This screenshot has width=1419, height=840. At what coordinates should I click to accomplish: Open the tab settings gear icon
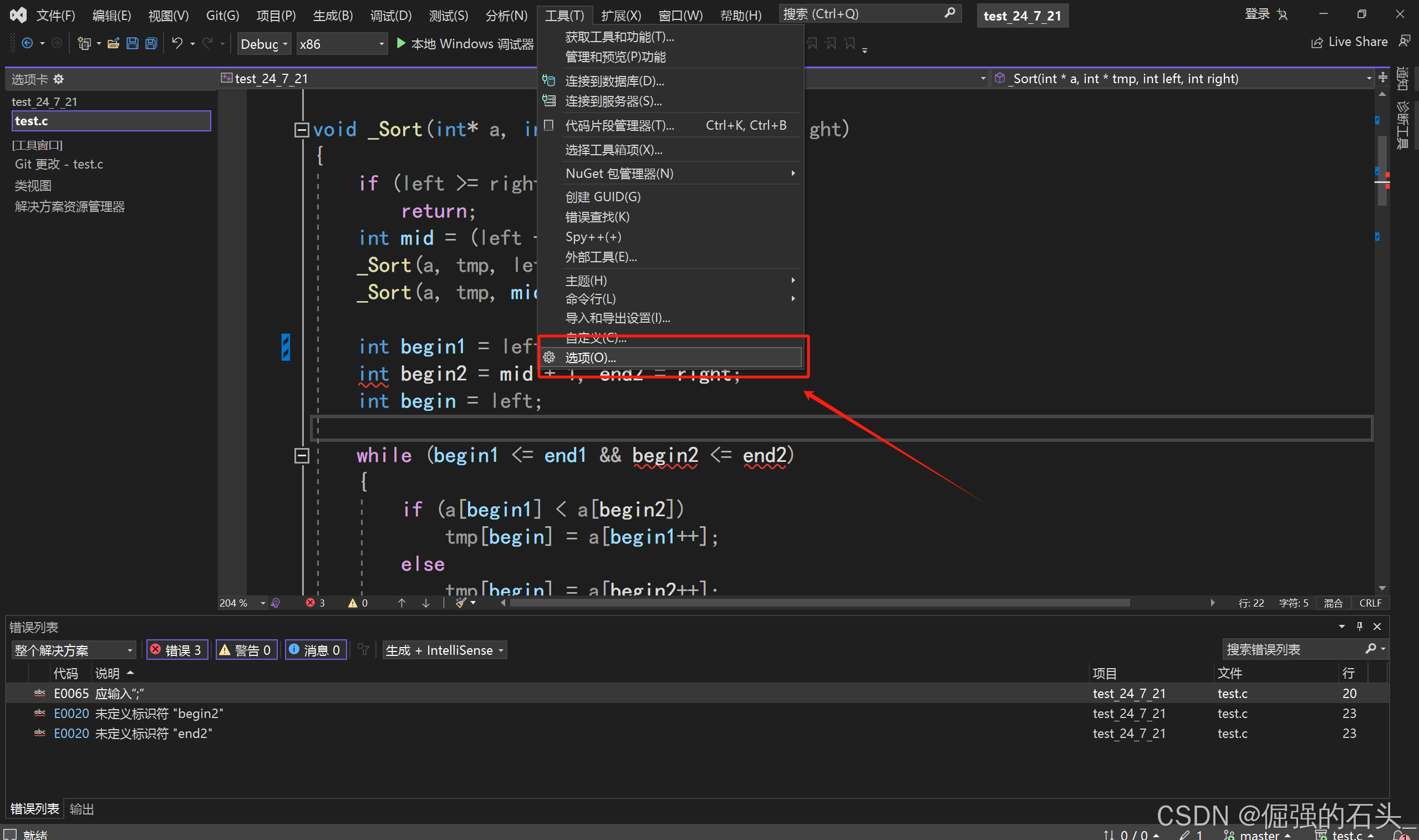[x=59, y=79]
